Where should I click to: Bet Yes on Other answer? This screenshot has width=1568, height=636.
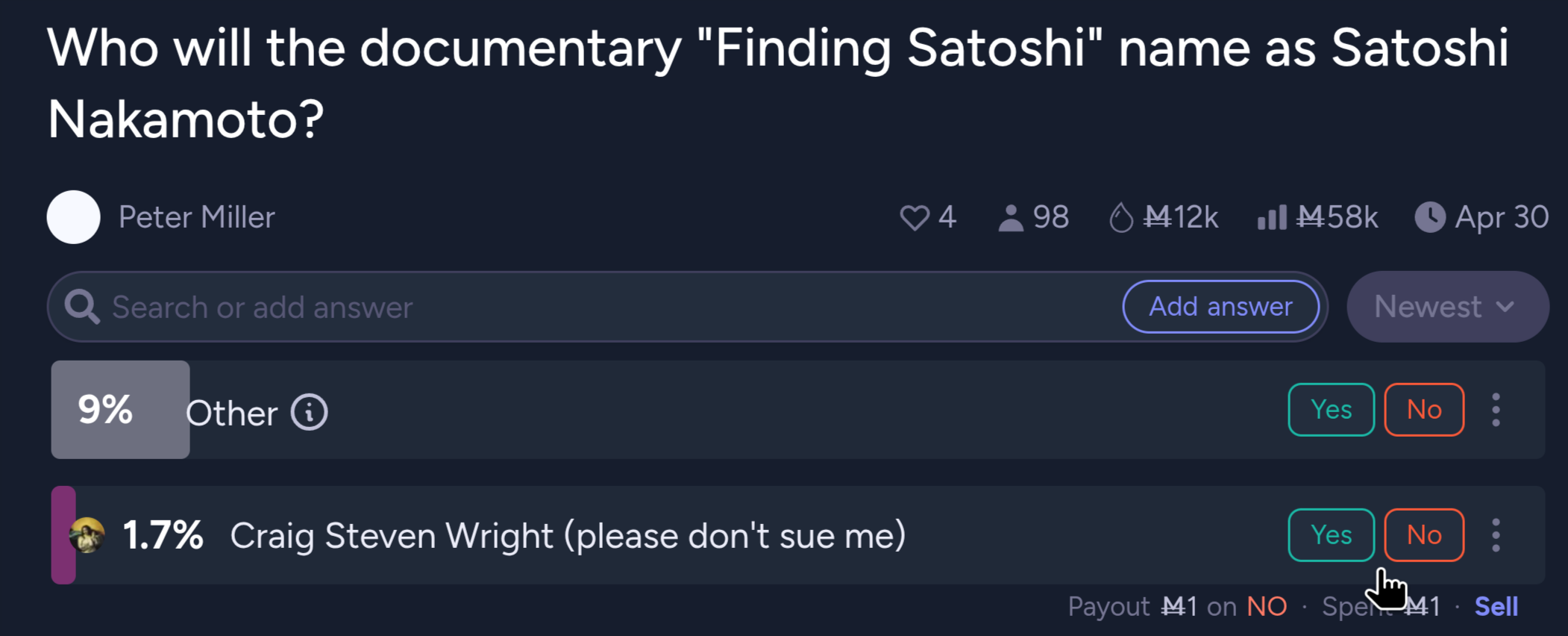click(1331, 410)
